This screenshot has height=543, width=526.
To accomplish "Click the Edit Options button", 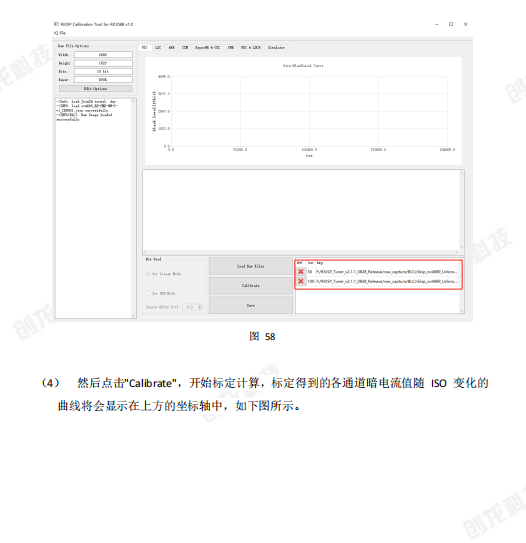I will [x=96, y=89].
